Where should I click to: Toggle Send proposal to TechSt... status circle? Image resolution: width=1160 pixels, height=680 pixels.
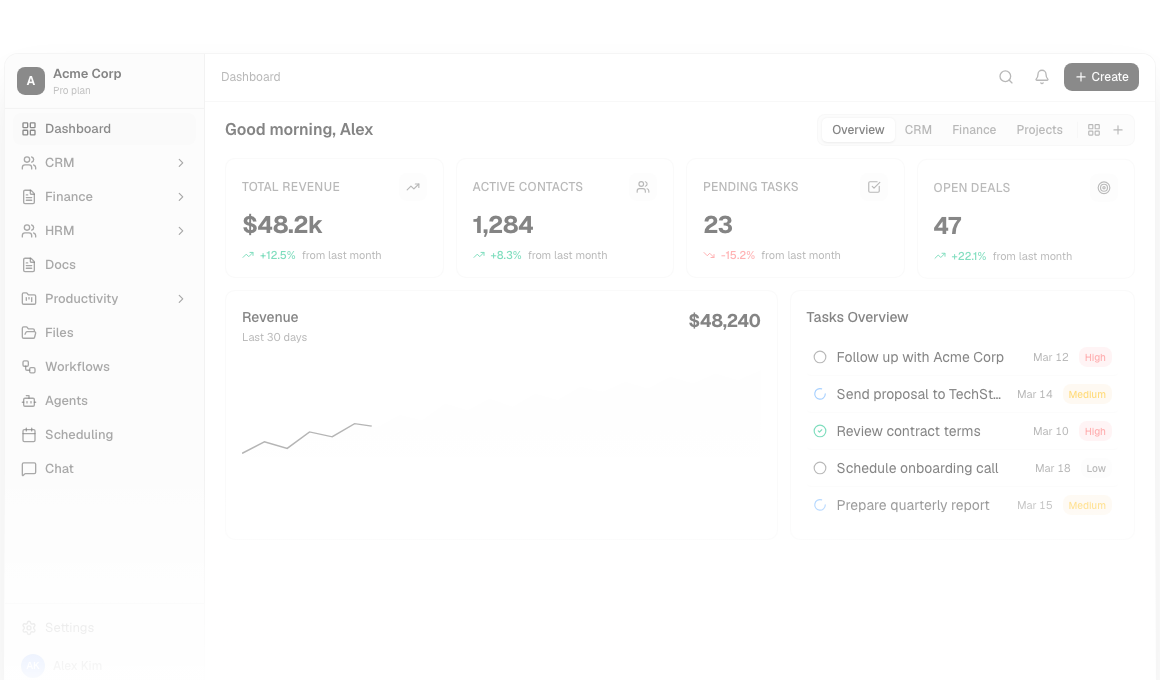tap(820, 394)
